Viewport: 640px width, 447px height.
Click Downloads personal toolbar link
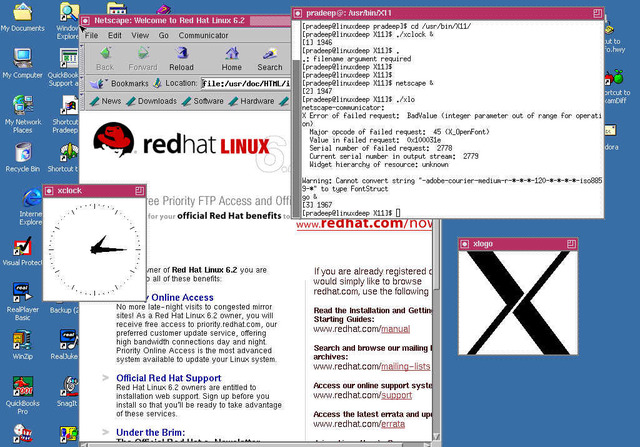[151, 101]
